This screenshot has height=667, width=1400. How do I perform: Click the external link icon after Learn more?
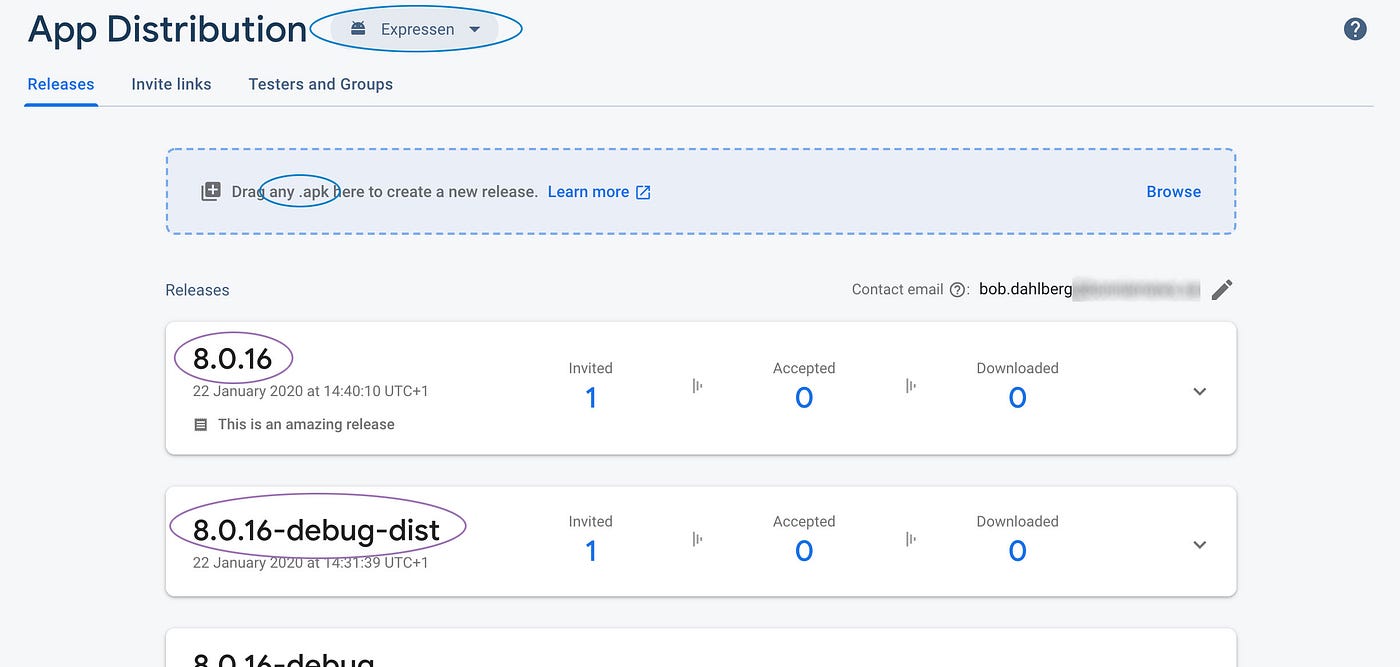point(643,192)
